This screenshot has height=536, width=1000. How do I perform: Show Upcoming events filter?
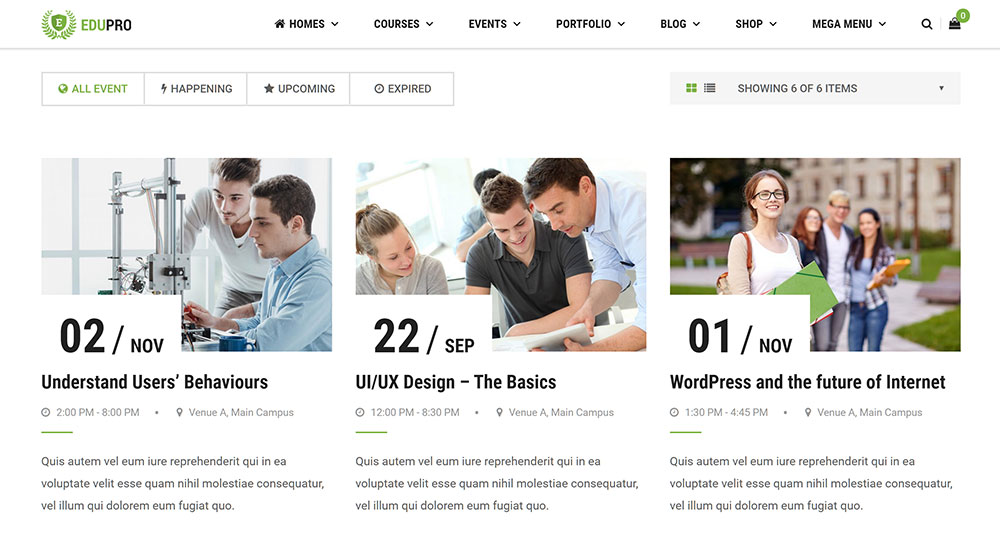298,89
